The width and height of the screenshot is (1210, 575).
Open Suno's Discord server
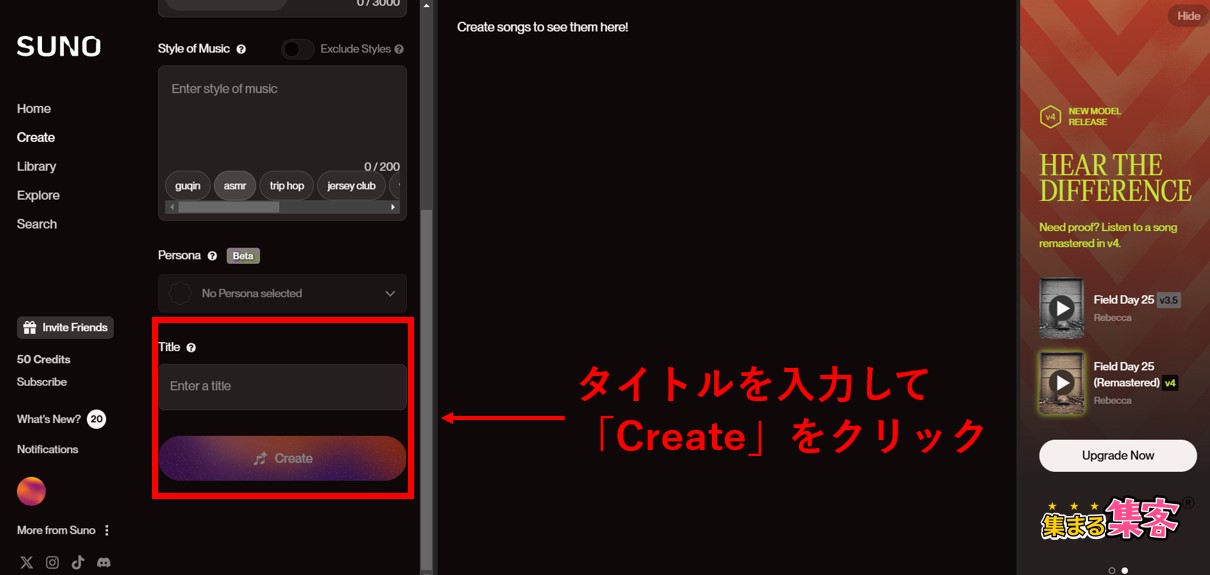104,562
